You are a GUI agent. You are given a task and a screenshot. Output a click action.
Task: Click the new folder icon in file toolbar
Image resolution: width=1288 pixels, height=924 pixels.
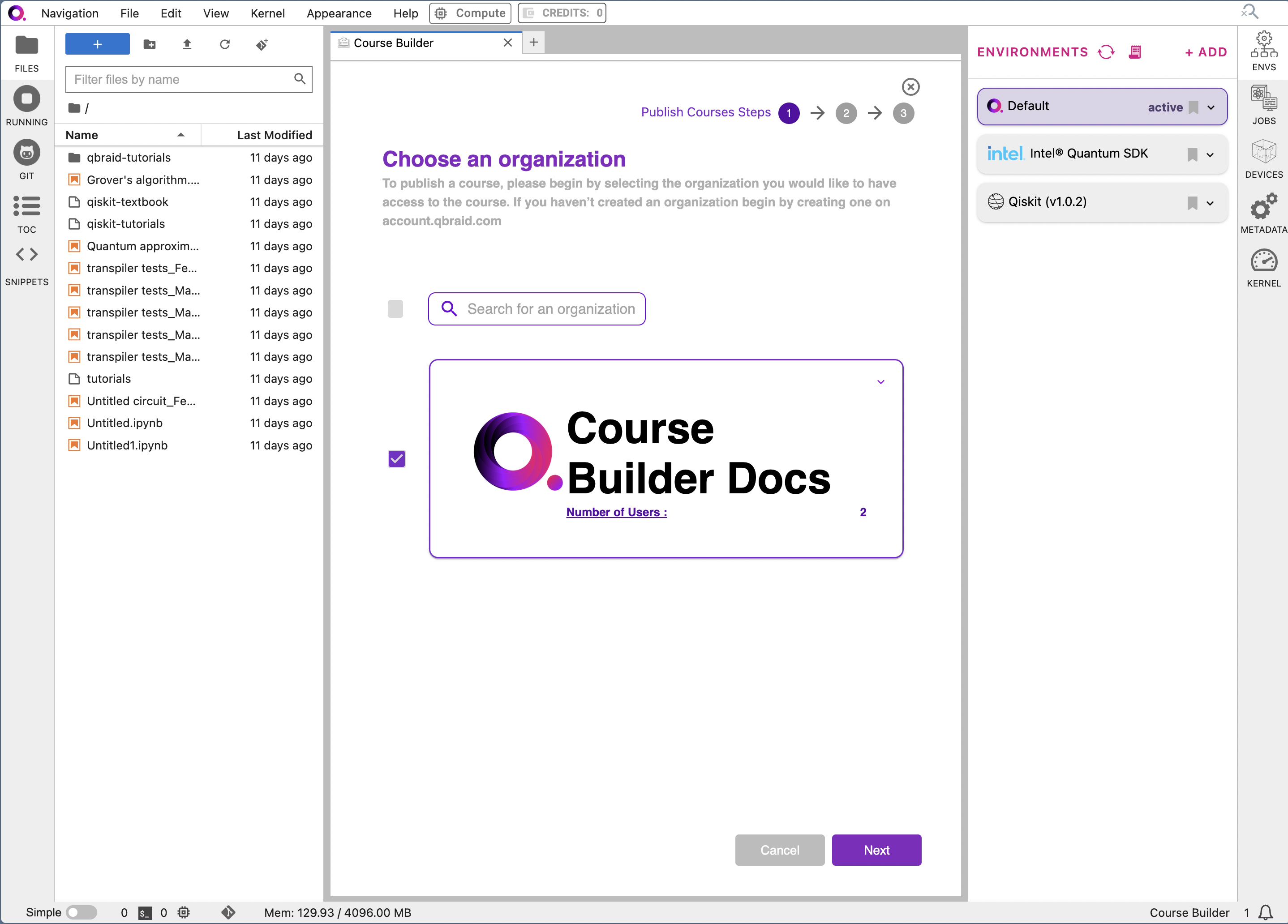[x=150, y=44]
